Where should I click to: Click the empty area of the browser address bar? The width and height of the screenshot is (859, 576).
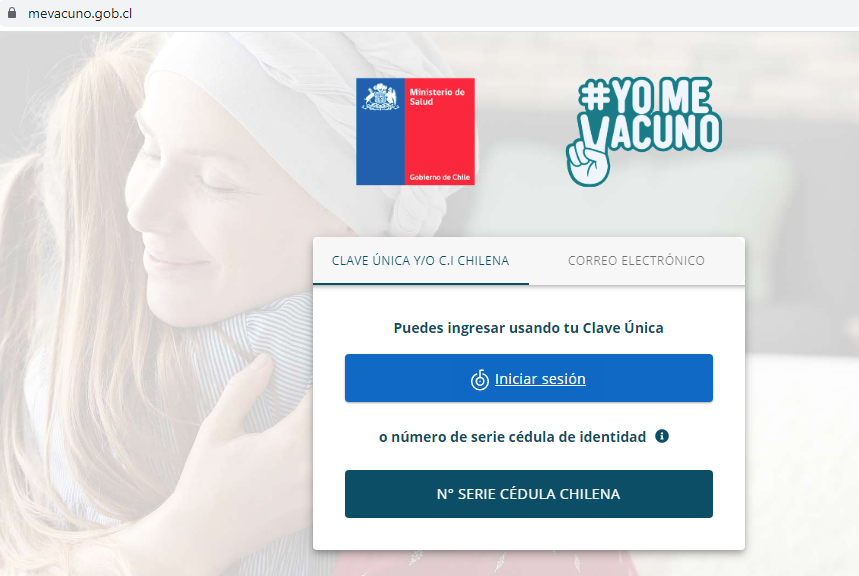(493, 13)
